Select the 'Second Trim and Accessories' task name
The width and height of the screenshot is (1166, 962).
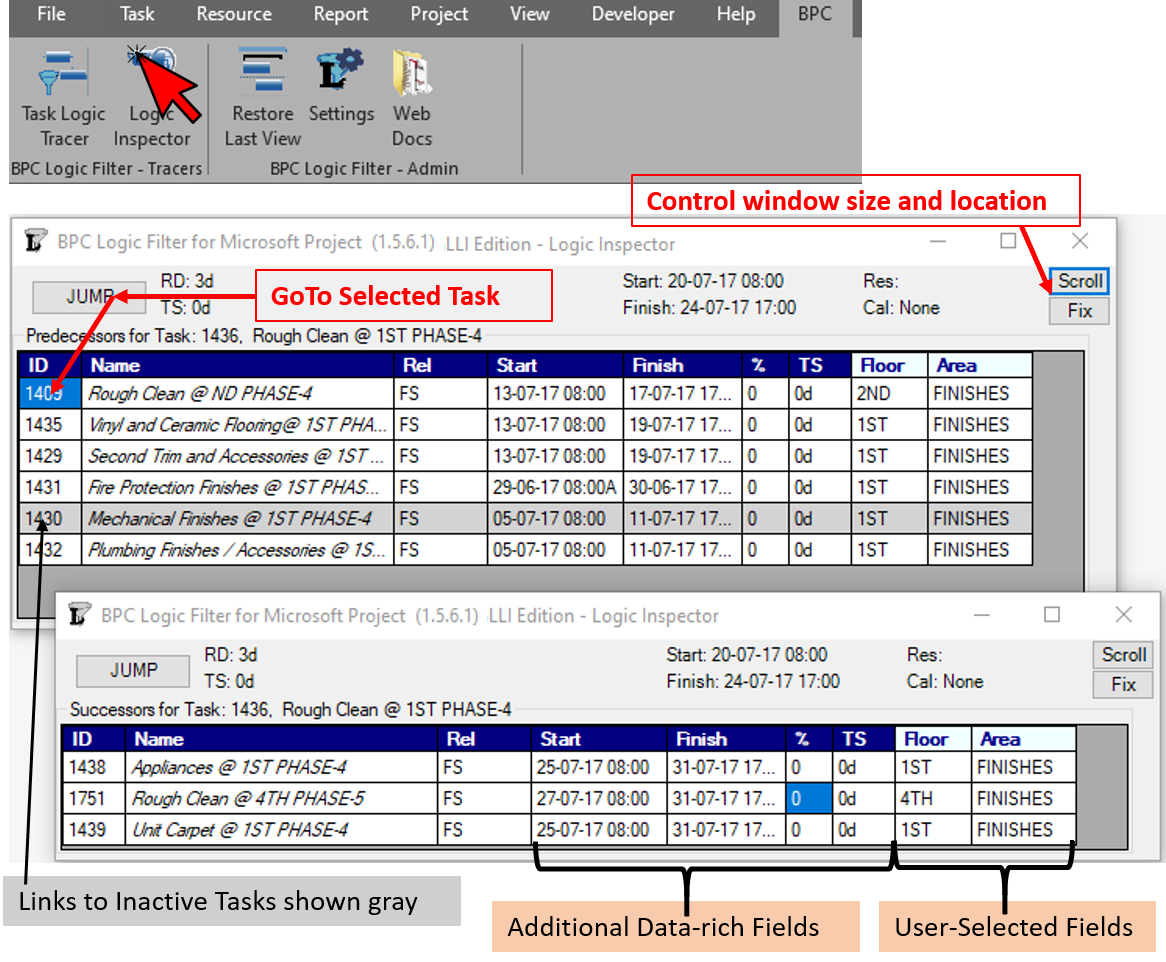[237, 456]
